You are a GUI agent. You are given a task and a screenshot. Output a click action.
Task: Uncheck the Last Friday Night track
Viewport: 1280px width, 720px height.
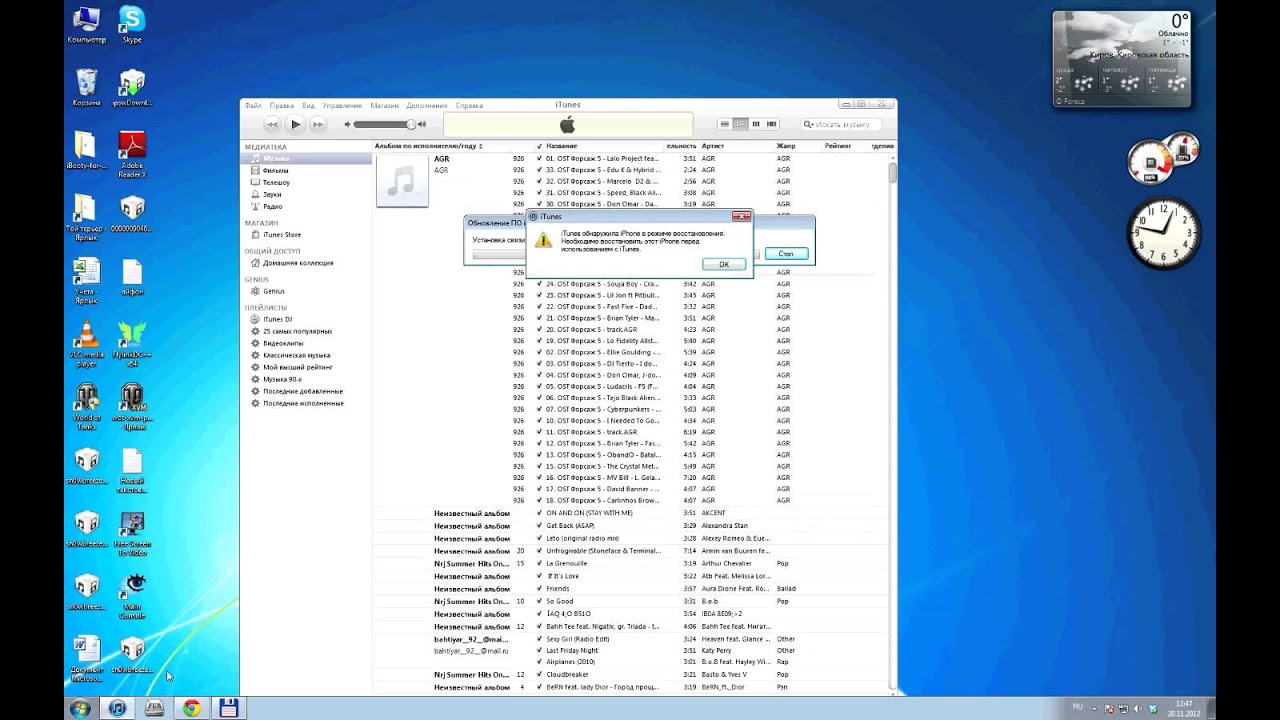[539, 650]
